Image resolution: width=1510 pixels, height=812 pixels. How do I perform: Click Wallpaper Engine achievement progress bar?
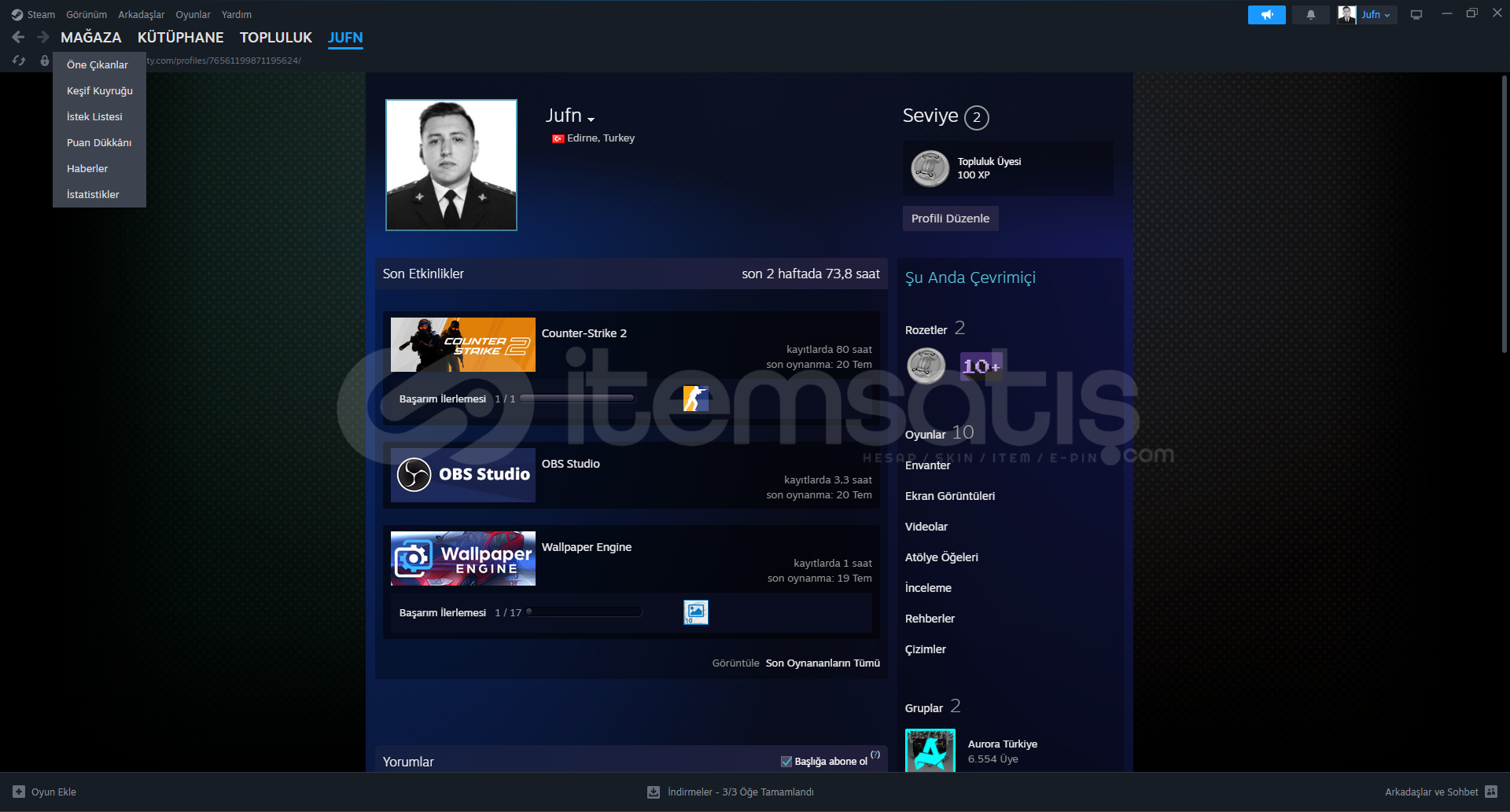(x=584, y=612)
